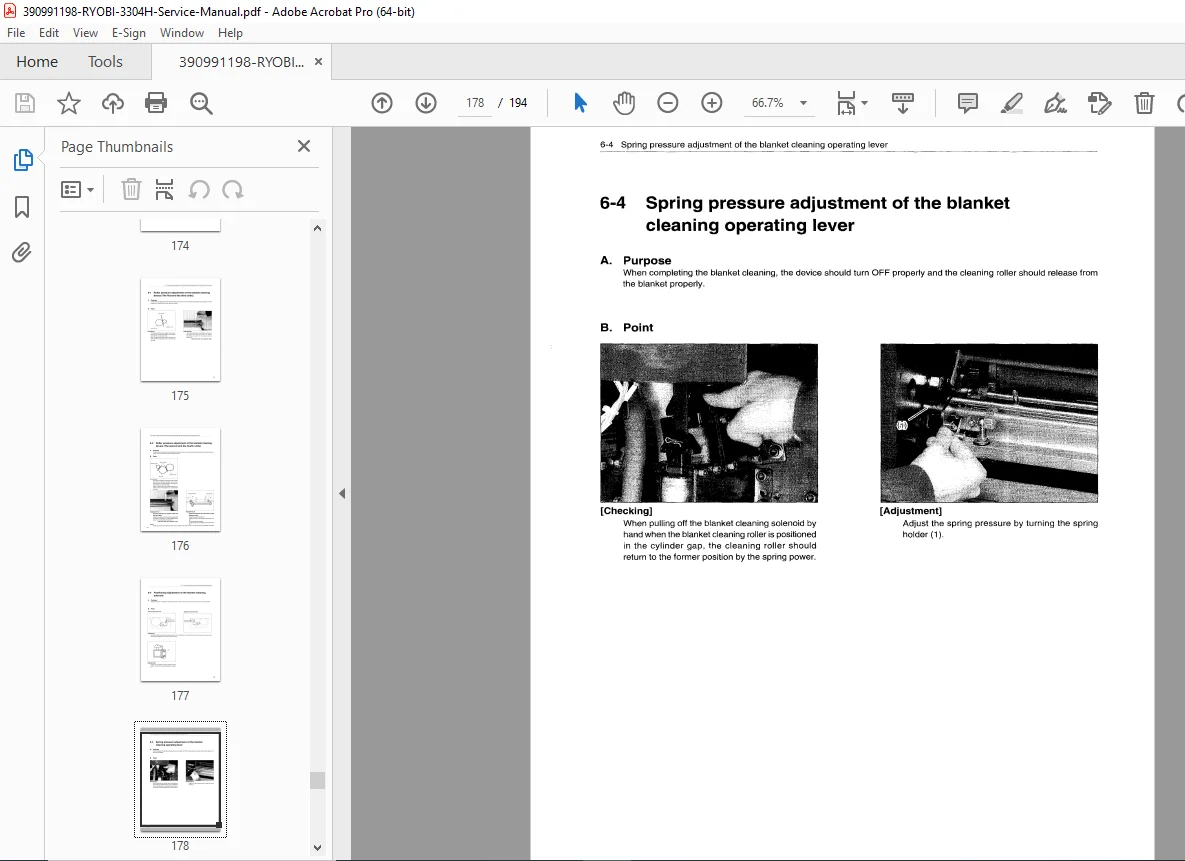Select the Highlight text tool
The image size is (1185, 861).
click(x=1011, y=103)
